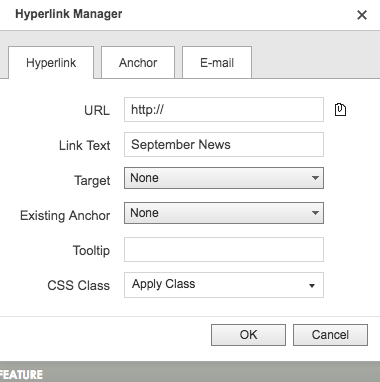Click the URL label

(x=97, y=110)
